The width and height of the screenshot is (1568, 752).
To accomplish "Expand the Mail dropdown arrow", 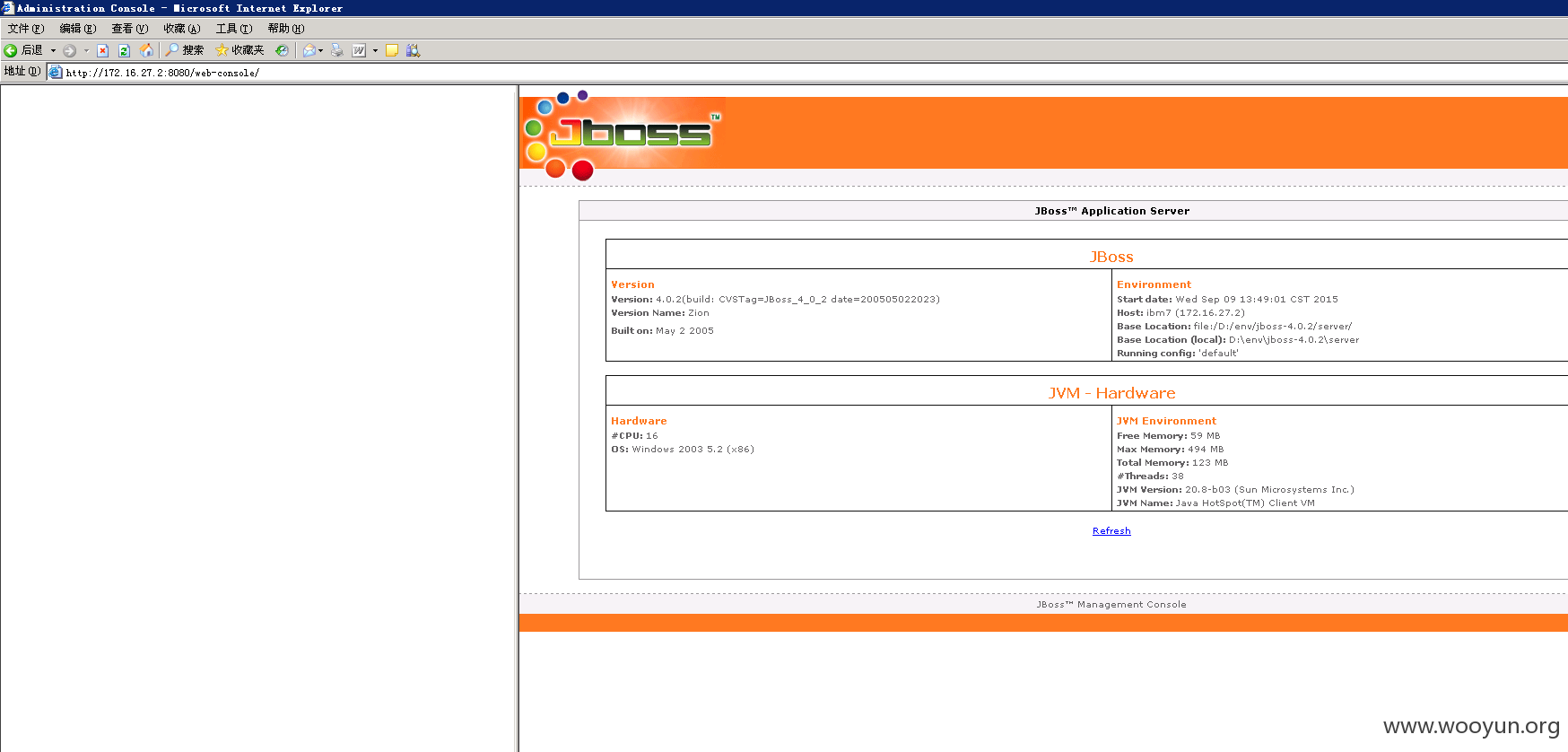I will [x=321, y=50].
